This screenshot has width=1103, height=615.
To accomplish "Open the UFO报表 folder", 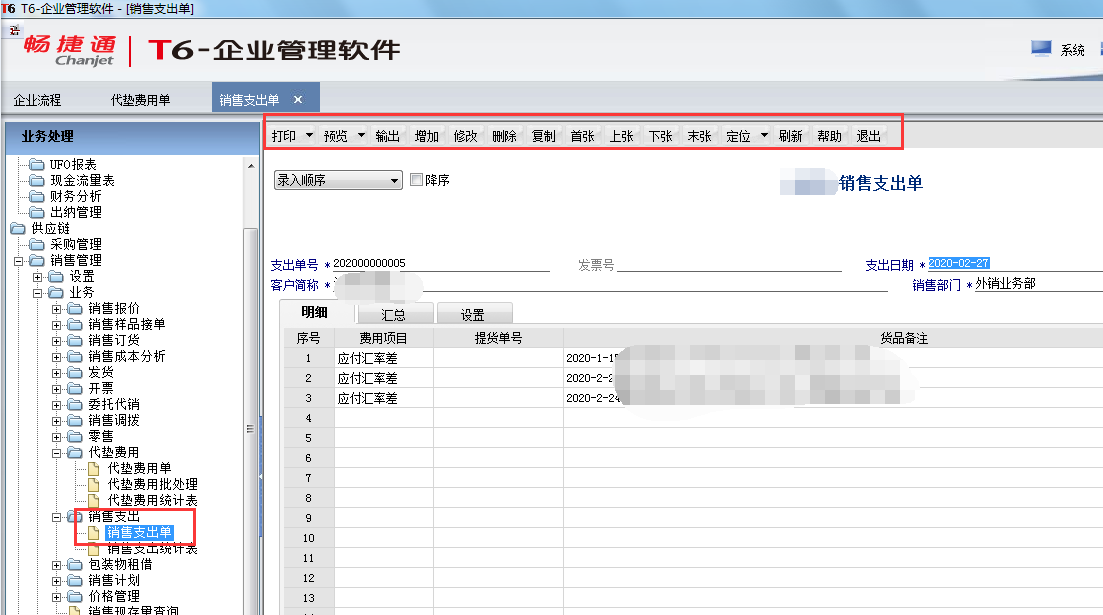I will (x=73, y=164).
